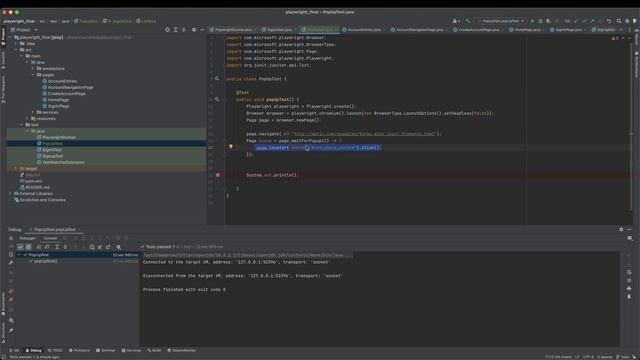Viewport: 640px width, 360px height.
Task: Switch to CreateAccountPage.java editor tab
Action: (x=478, y=30)
